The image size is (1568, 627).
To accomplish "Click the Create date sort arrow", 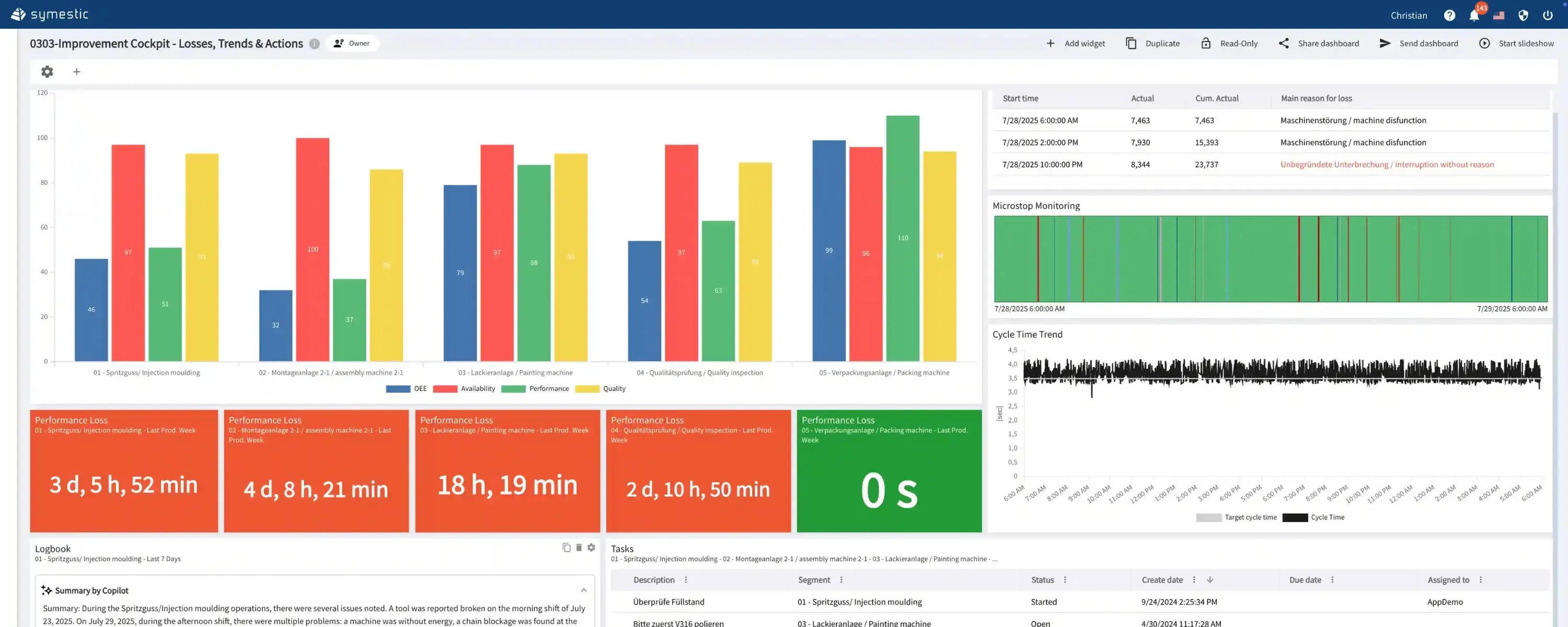I will click(1210, 579).
